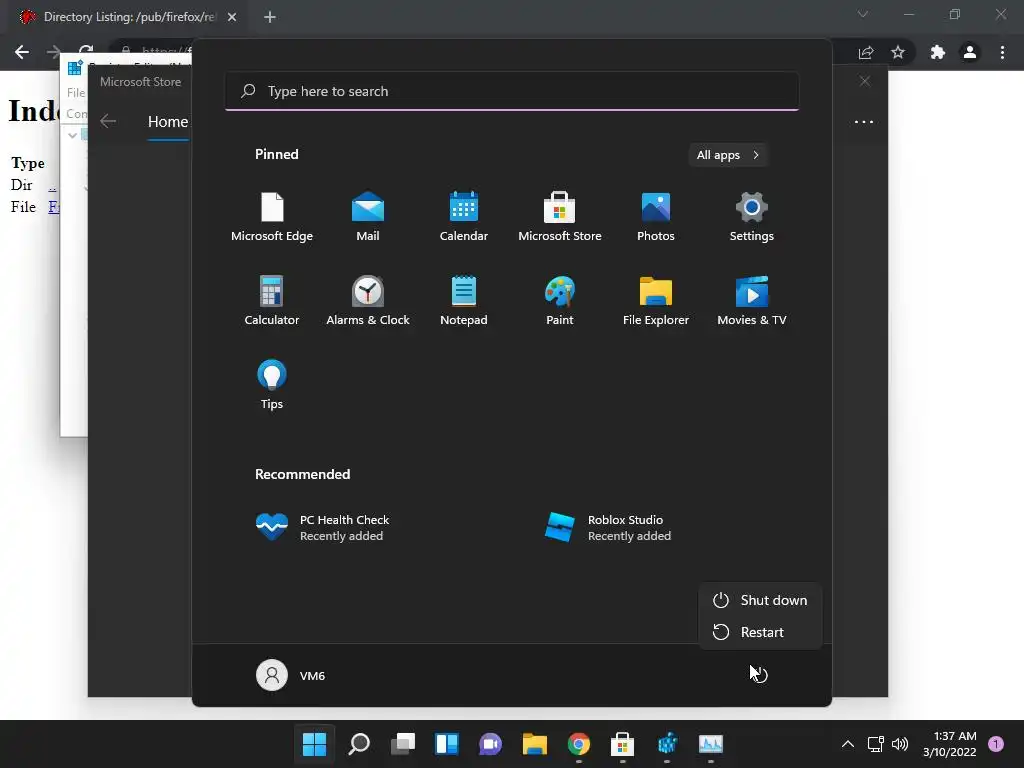Select Shut down from power menu

(x=760, y=600)
